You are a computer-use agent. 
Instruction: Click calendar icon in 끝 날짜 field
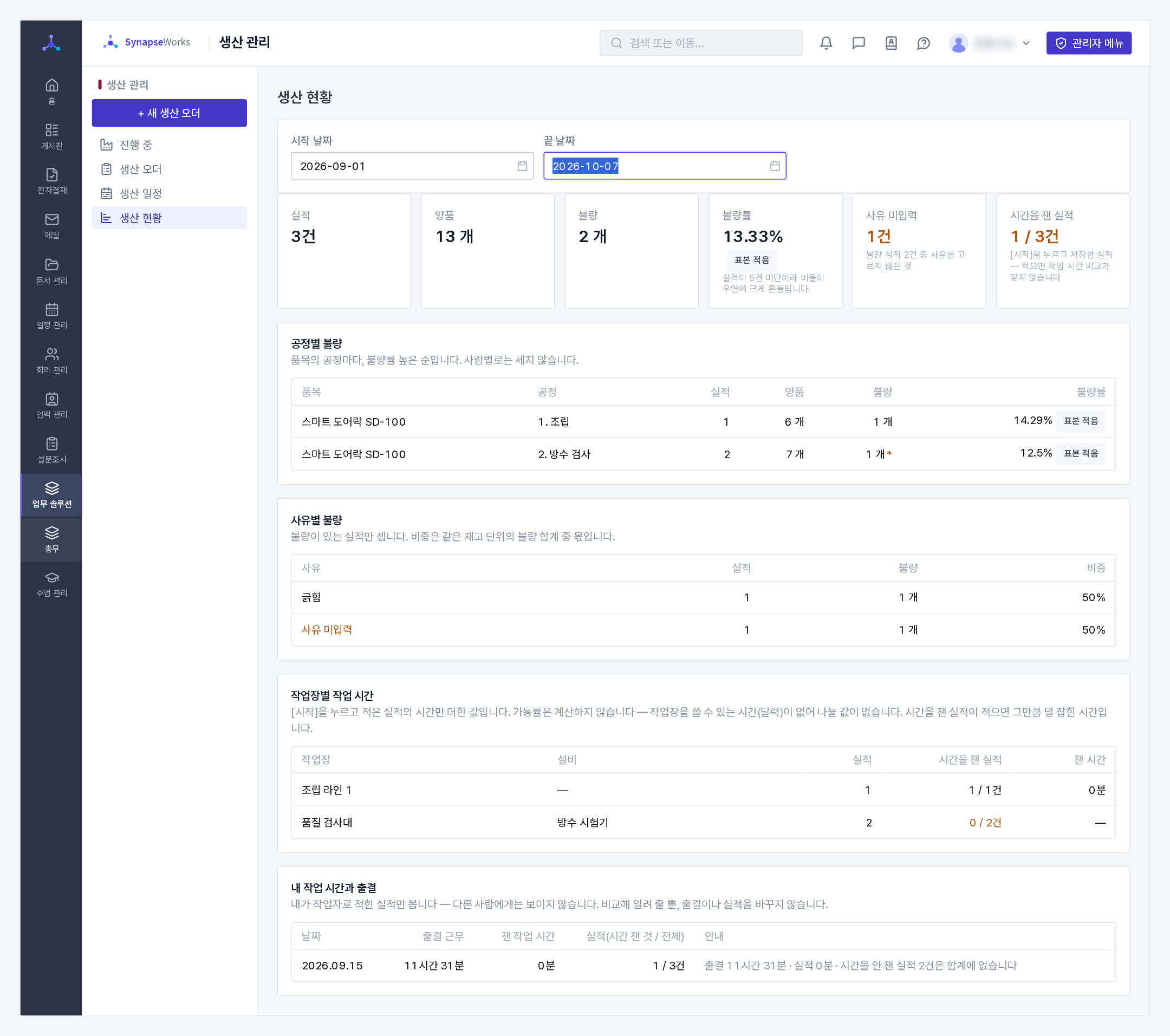(x=775, y=166)
